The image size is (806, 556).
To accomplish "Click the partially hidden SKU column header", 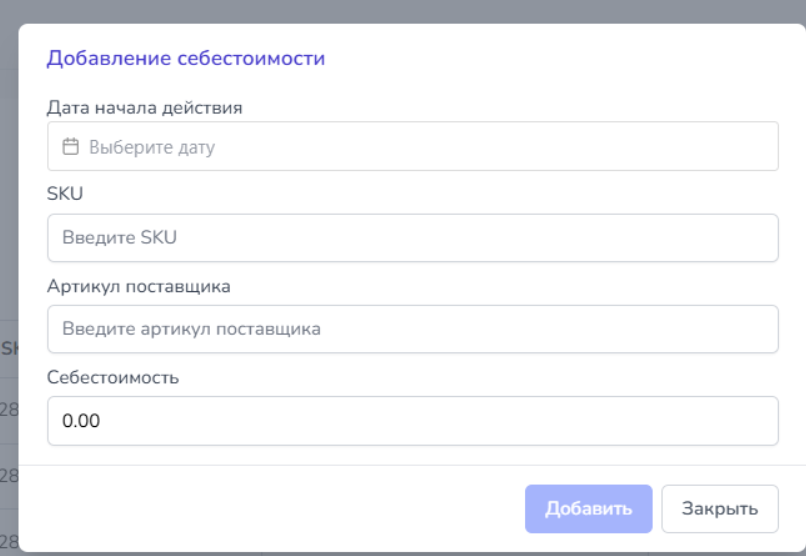I will click(x=8, y=348).
